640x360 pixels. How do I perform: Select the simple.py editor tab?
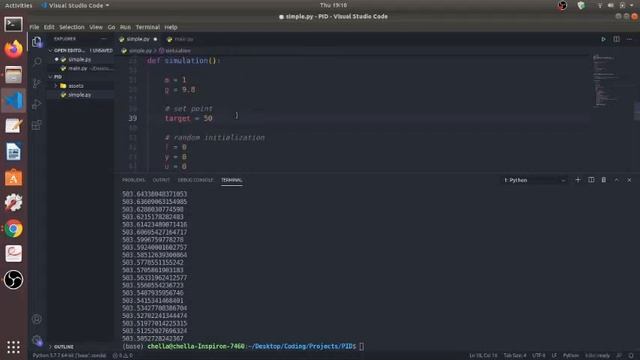[x=138, y=39]
